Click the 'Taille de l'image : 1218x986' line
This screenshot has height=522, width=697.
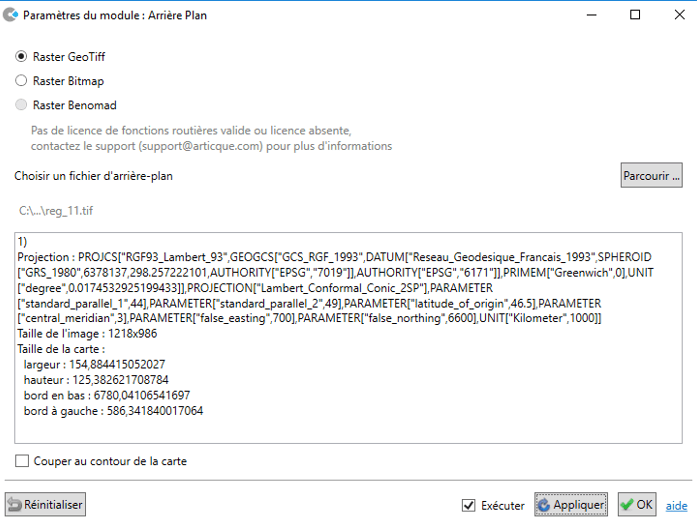click(87, 333)
